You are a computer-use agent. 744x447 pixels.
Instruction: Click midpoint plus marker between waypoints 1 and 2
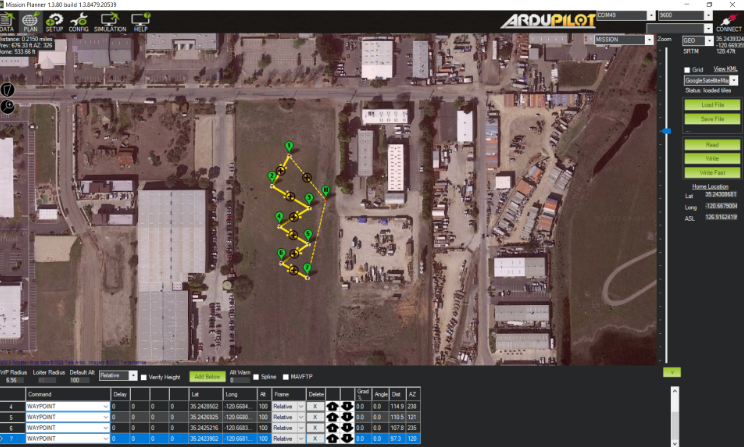click(x=281, y=171)
